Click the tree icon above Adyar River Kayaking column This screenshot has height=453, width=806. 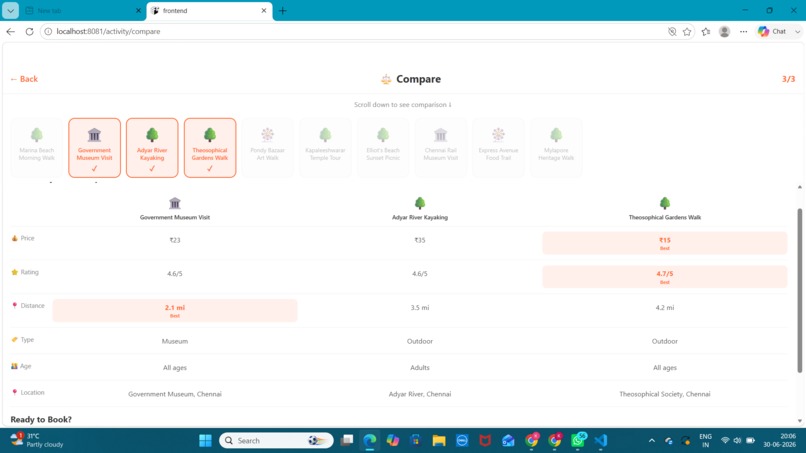point(420,203)
